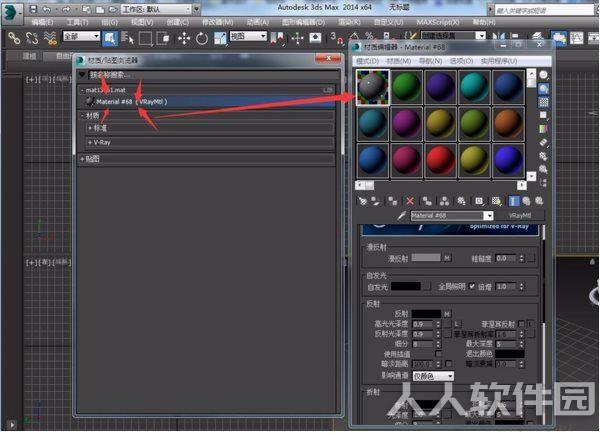600x434 pixels.
Task: Toggle Show End Result button
Action: coord(514,201)
